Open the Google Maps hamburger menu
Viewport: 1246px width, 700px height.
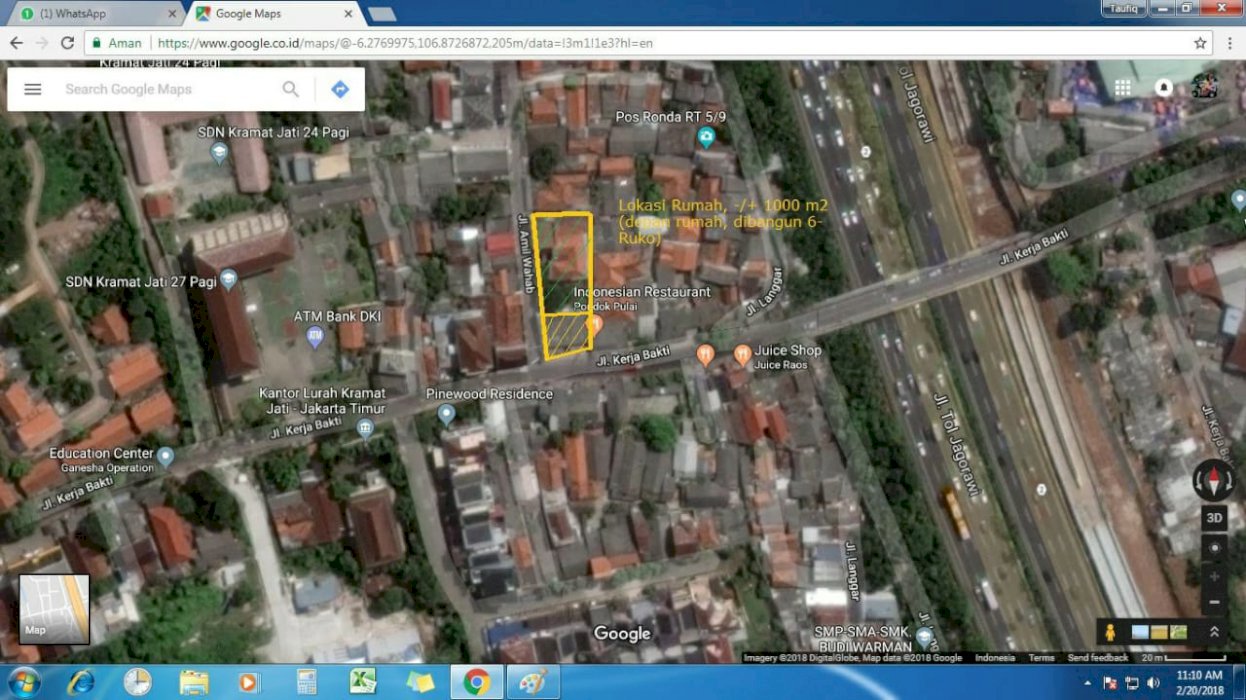33,89
